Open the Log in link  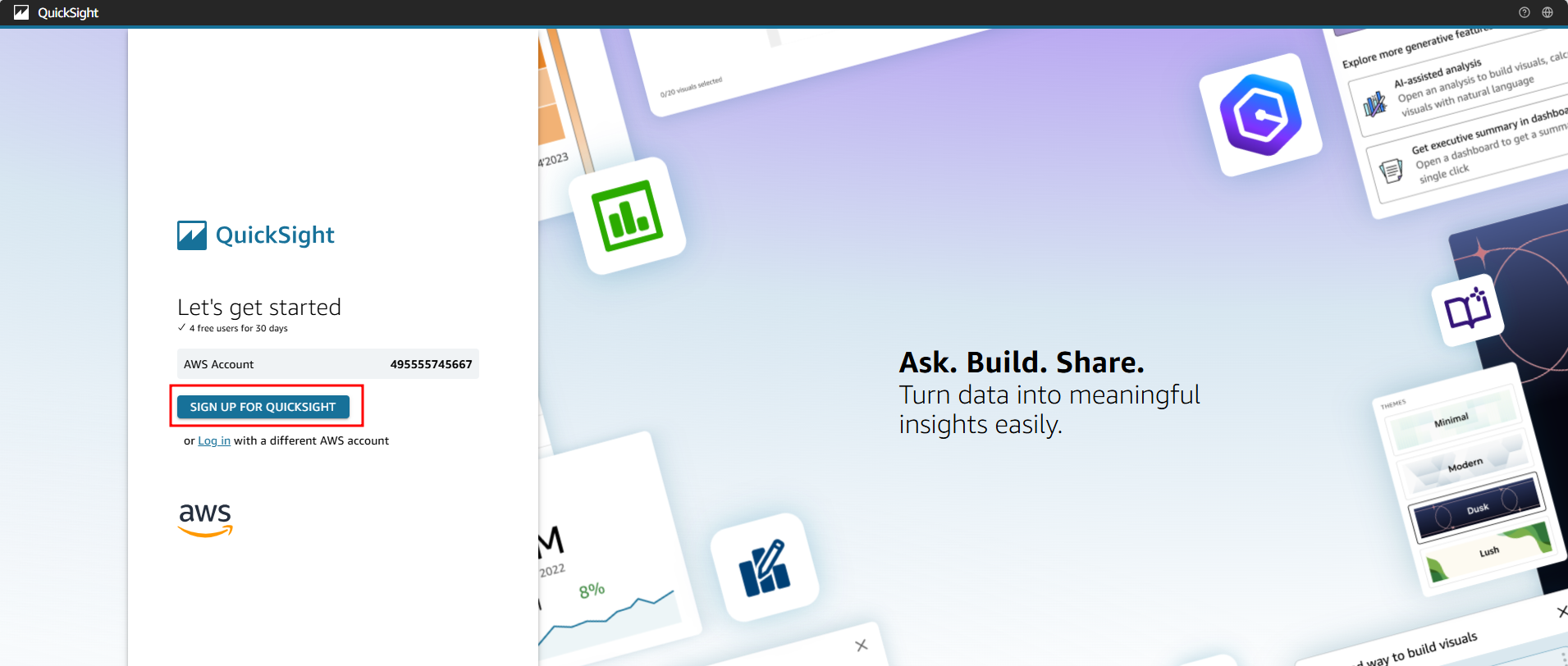[214, 440]
